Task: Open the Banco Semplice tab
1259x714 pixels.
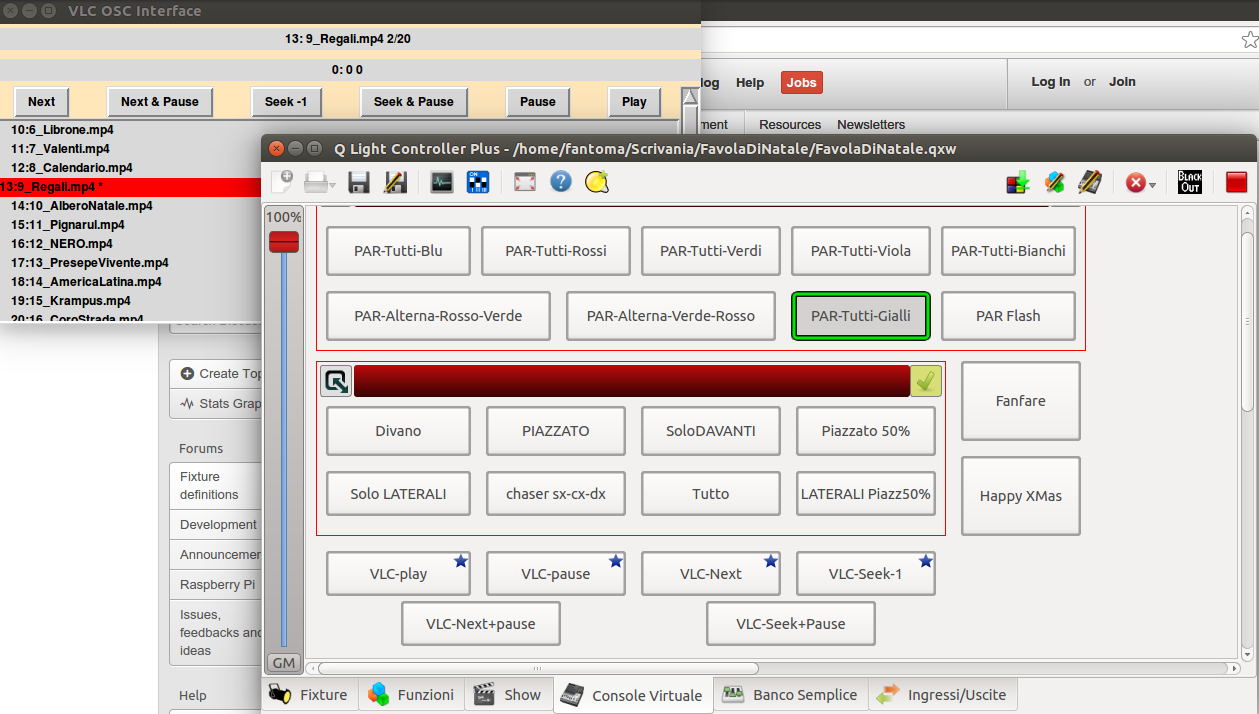Action: point(790,694)
